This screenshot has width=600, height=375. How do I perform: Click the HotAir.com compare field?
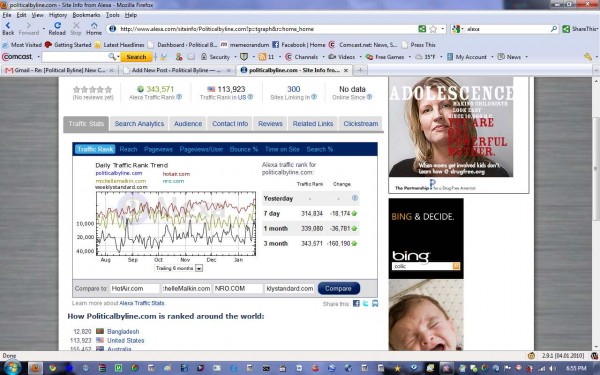point(135,289)
